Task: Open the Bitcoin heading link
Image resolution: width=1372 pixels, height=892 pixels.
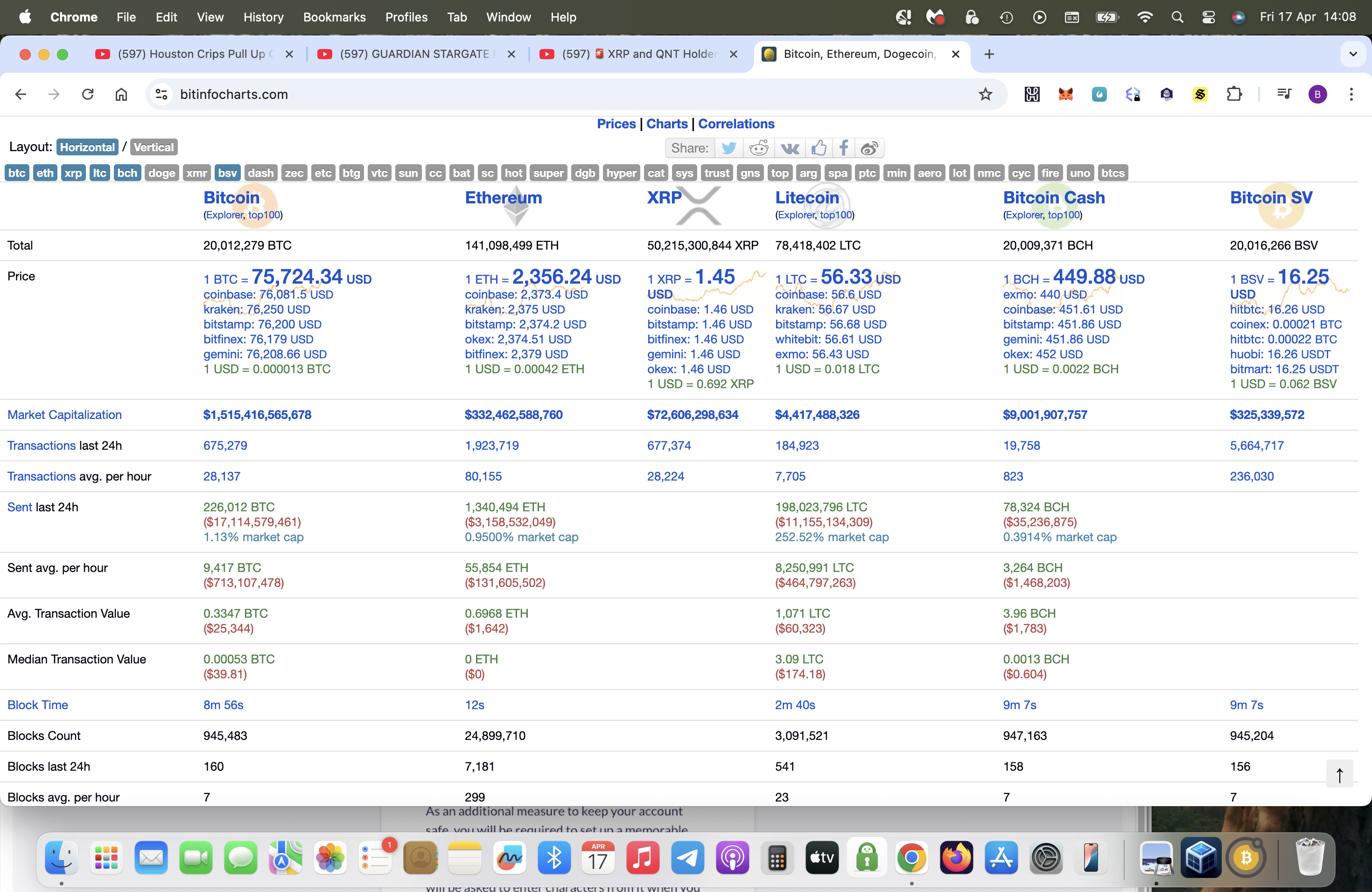Action: click(232, 198)
